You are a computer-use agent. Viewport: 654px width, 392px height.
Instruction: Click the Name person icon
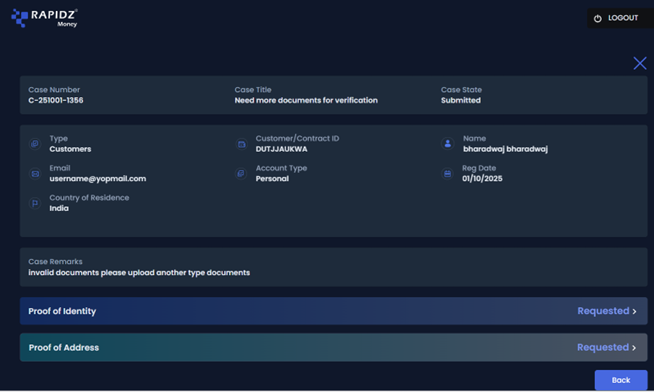pyautogui.click(x=448, y=144)
